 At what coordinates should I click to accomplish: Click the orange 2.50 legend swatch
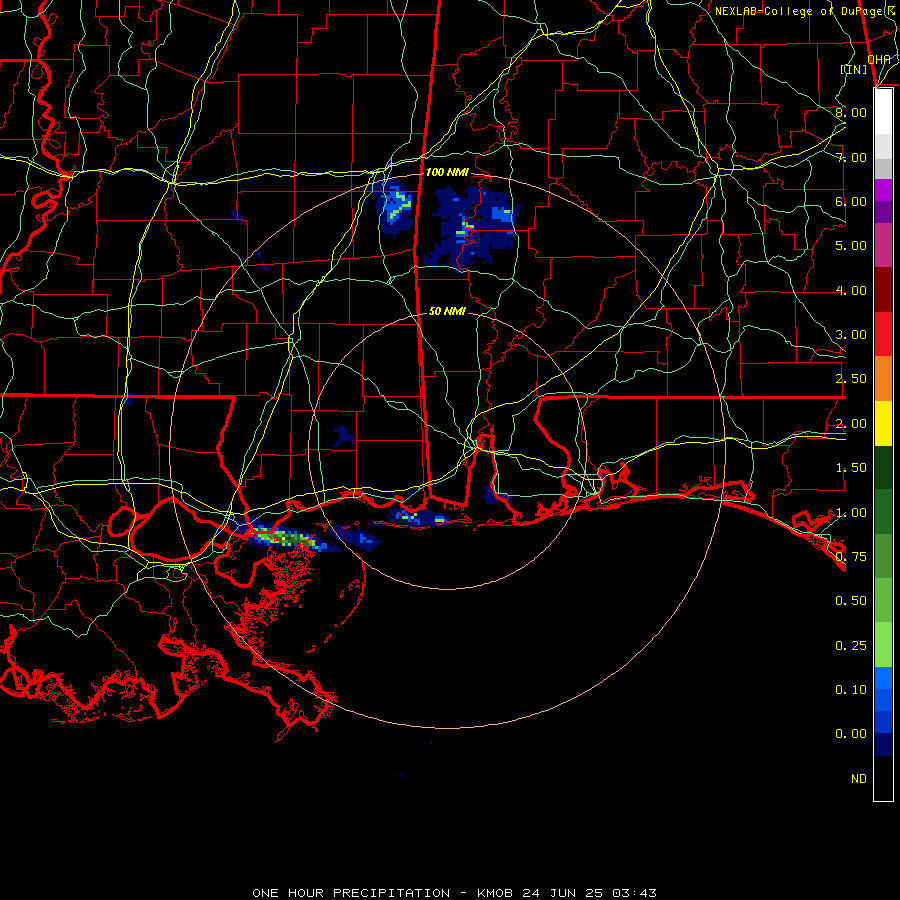point(883,379)
